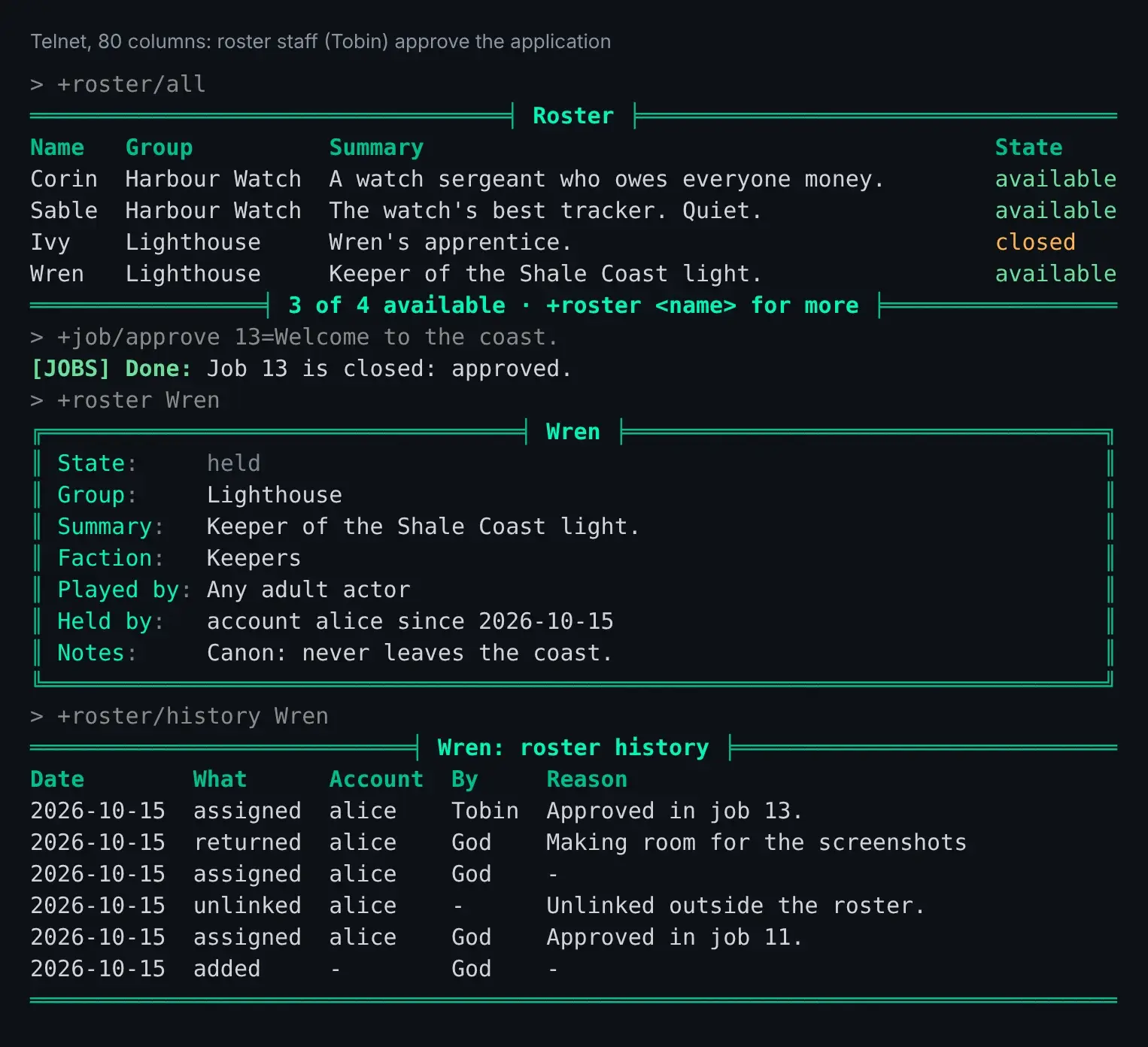This screenshot has height=1047, width=1148.
Task: Click the "What" column header in roster history
Action: point(220,779)
